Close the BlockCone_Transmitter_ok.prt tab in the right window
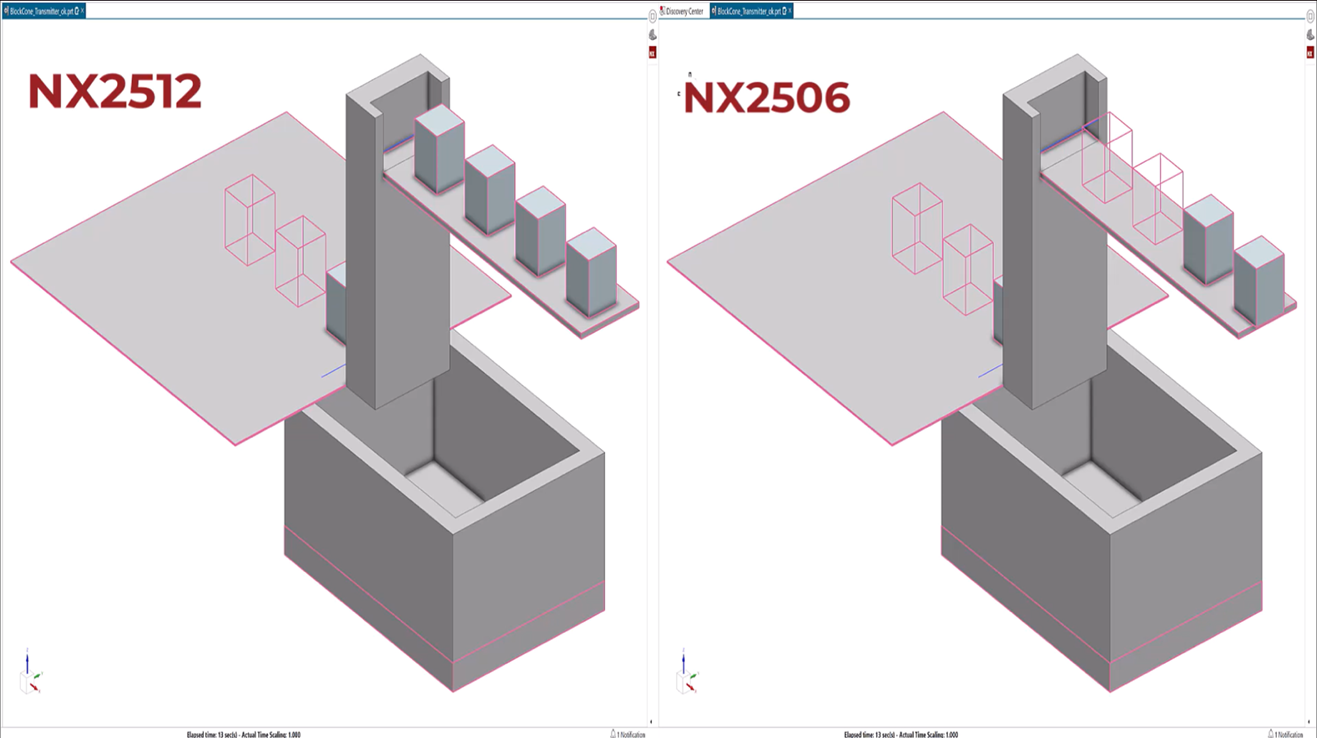This screenshot has height=738, width=1317. click(789, 11)
